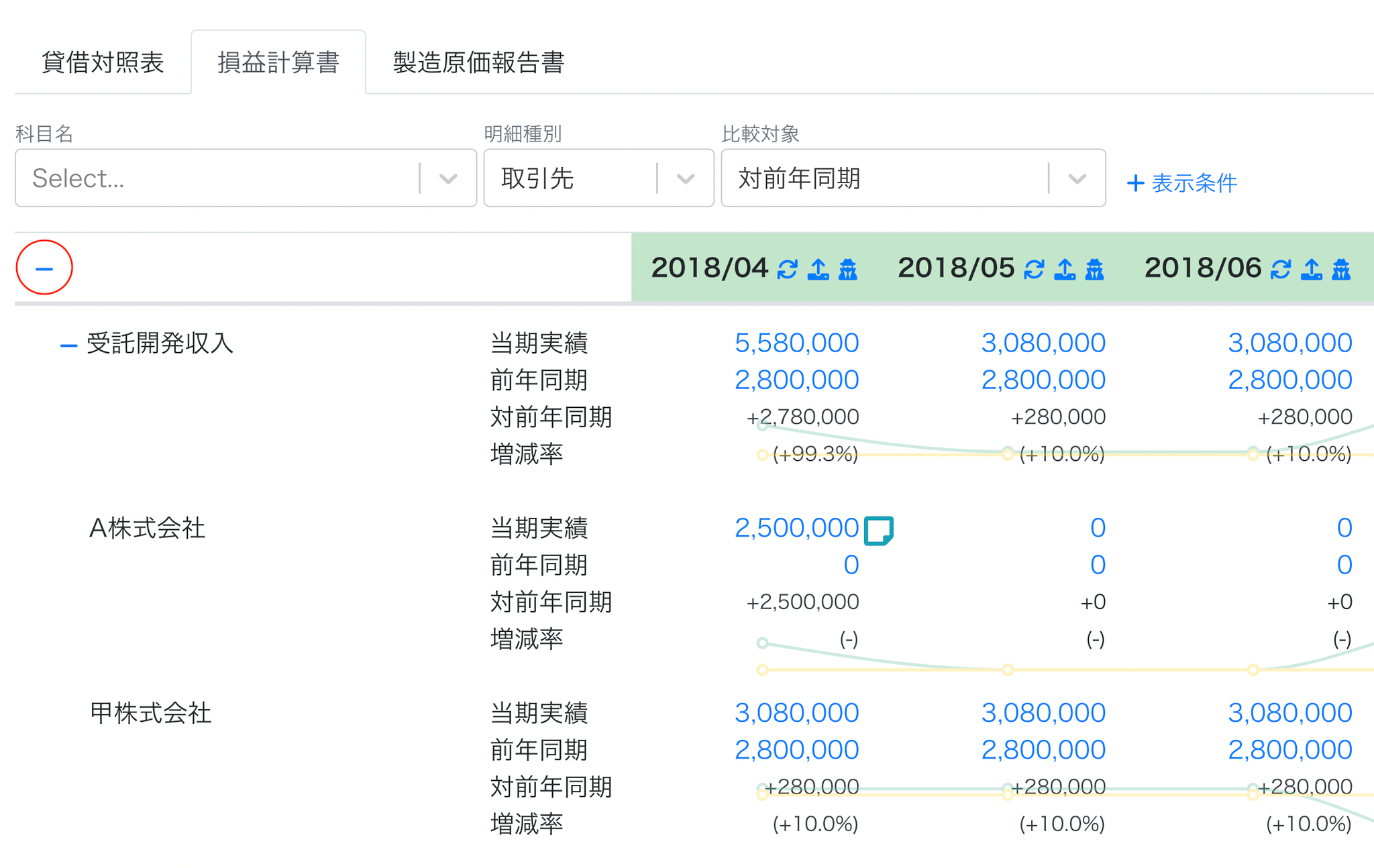The height and width of the screenshot is (868, 1374).
Task: Refresh the 2018/06 column data
Action: coord(1281,269)
